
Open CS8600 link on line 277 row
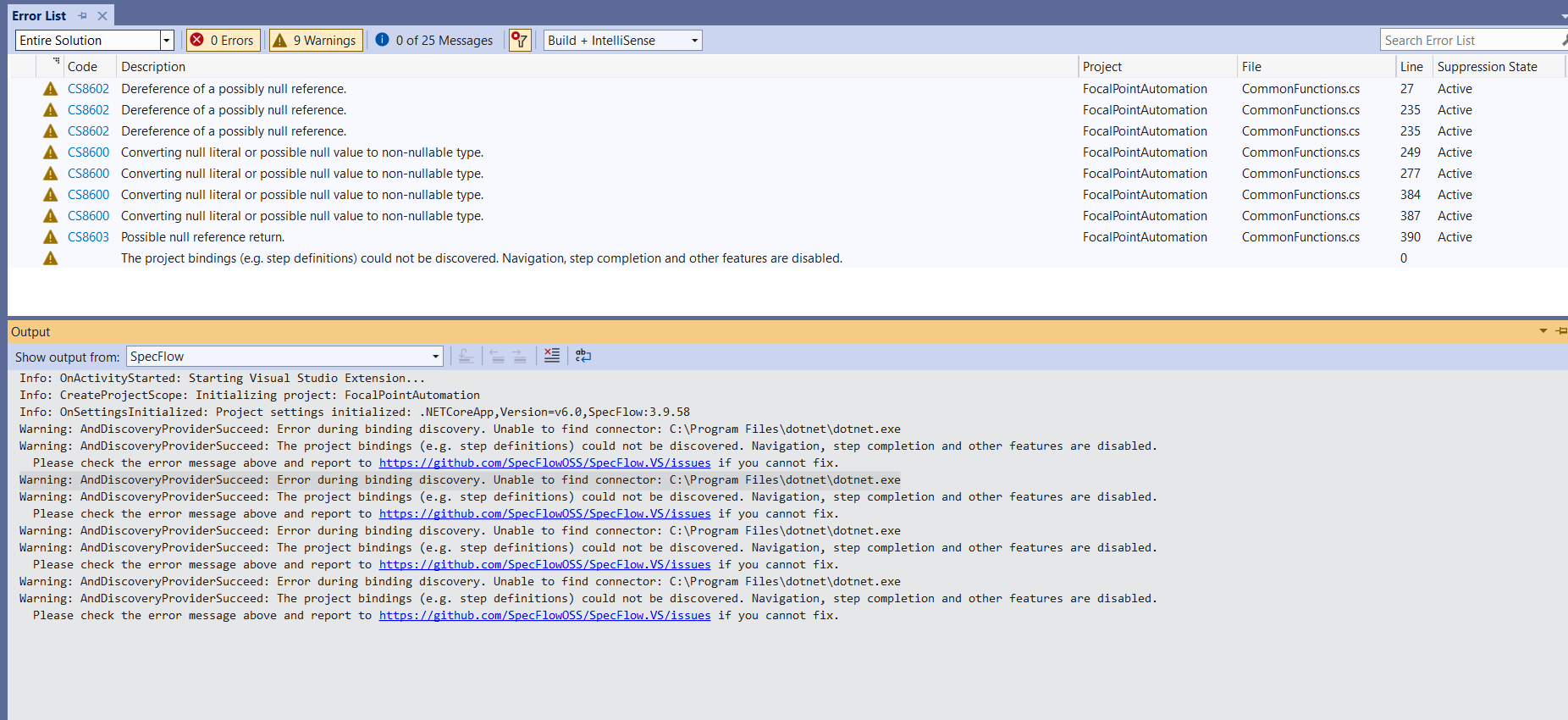point(88,174)
